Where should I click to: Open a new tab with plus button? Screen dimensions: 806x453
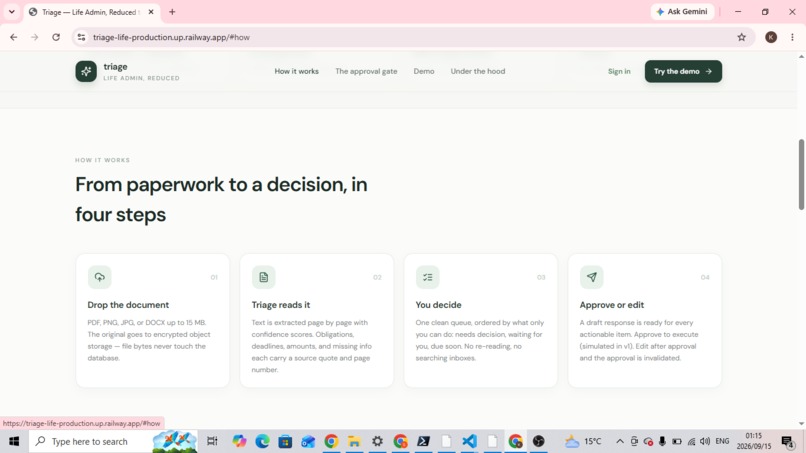(172, 12)
